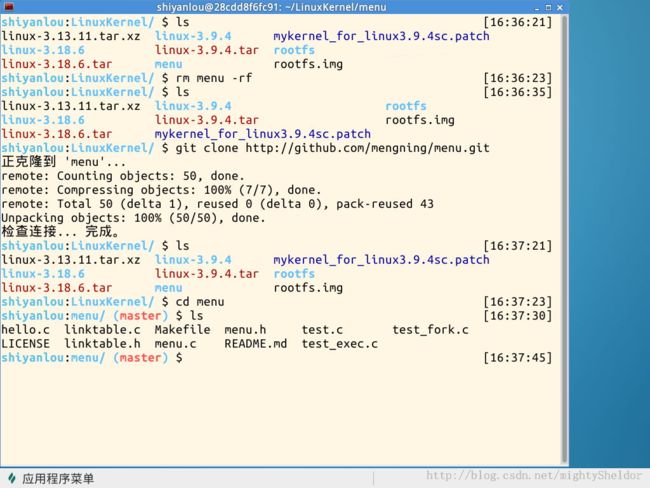The height and width of the screenshot is (488, 650).
Task: Click the timestamp [16:36:21]
Action: click(518, 22)
